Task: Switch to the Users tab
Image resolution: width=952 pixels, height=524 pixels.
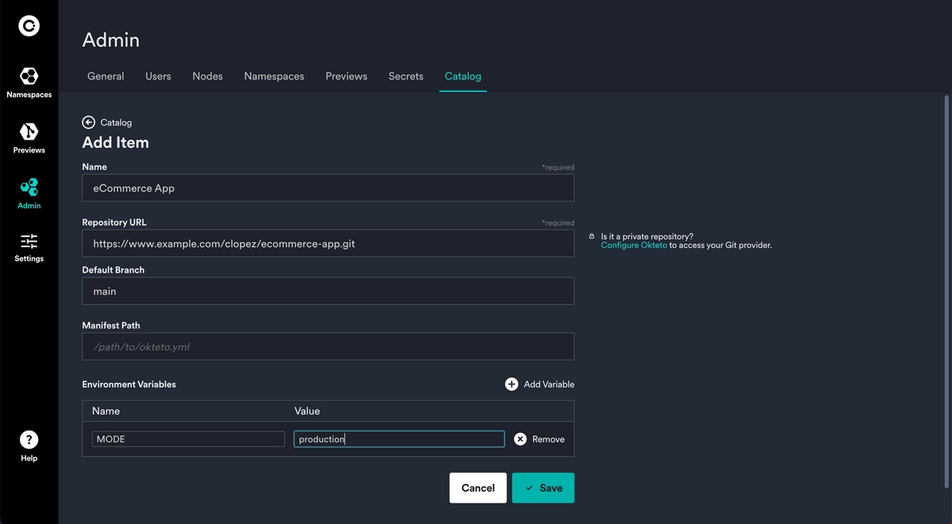Action: 158,77
